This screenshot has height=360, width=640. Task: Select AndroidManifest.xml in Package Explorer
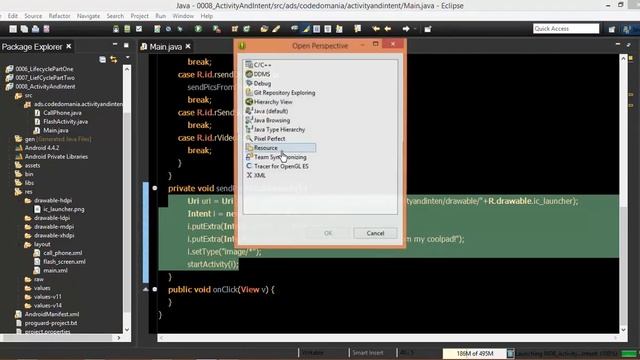47,314
